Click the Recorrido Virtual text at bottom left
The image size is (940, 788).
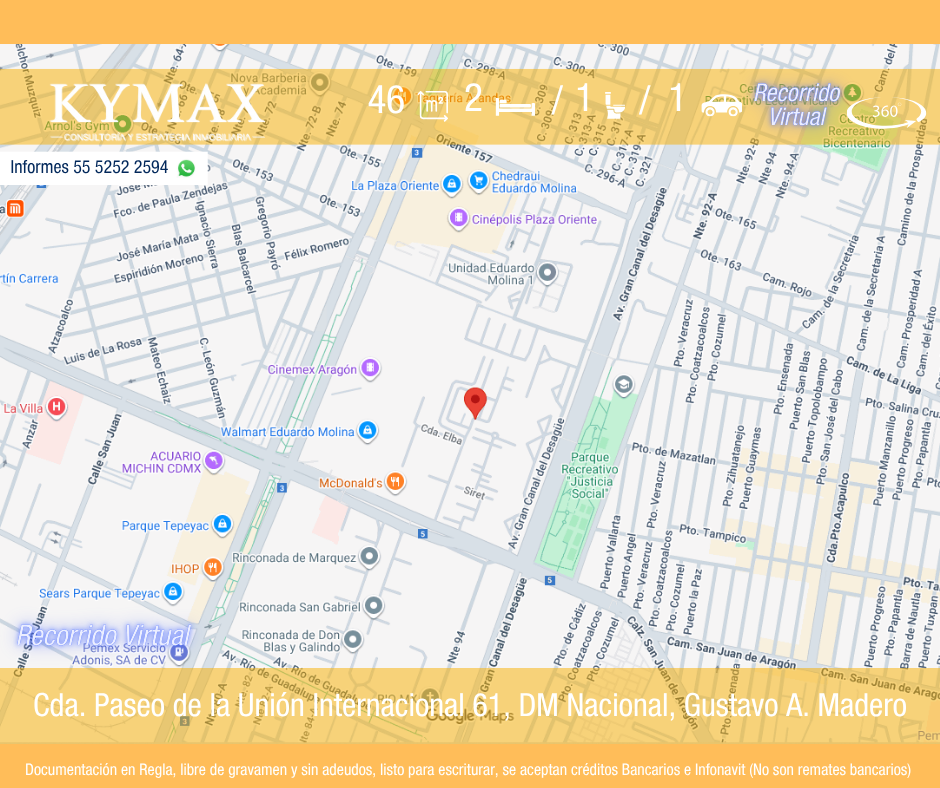tap(103, 636)
